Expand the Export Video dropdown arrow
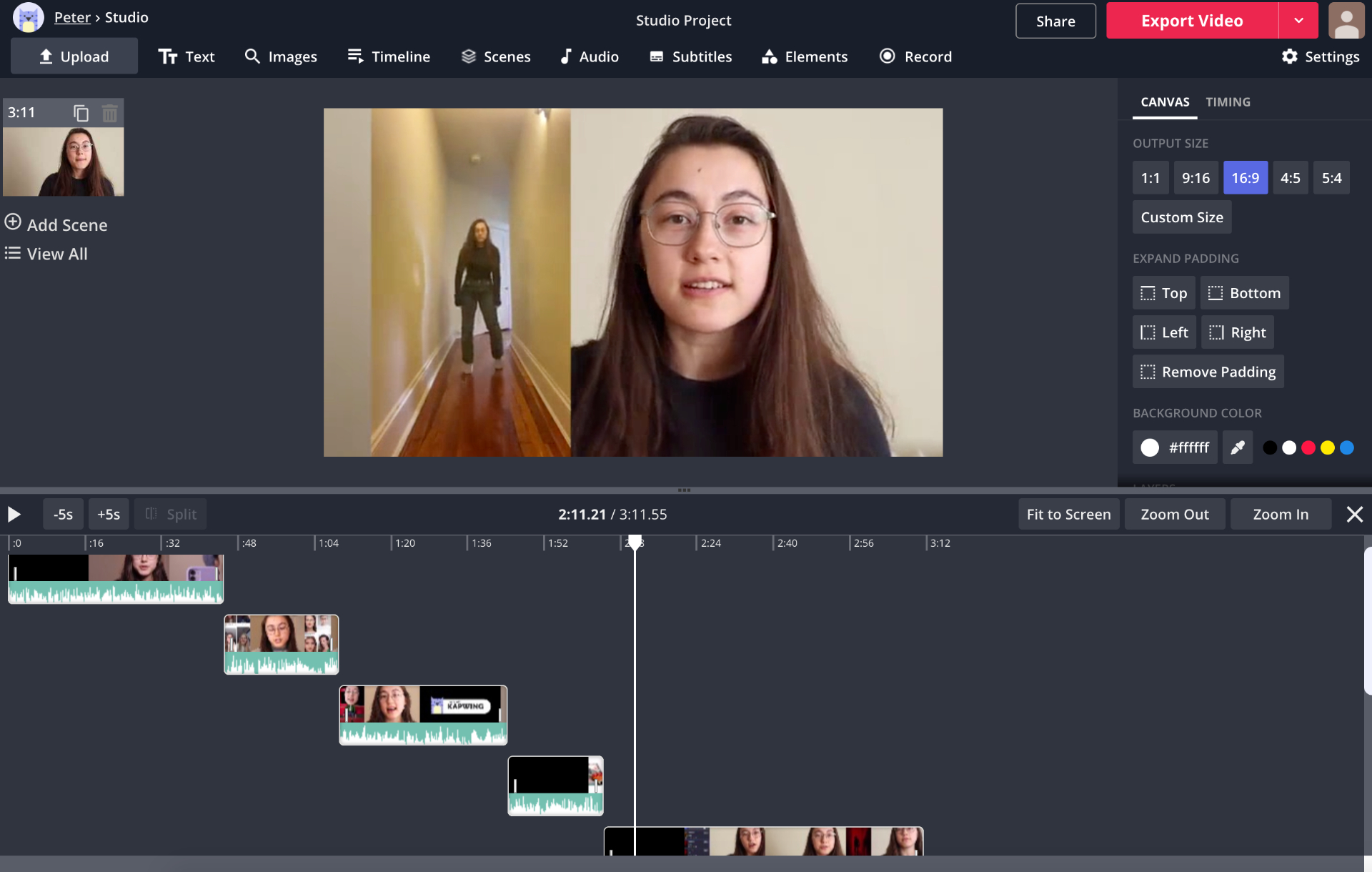Viewport: 1372px width, 872px height. click(x=1298, y=21)
